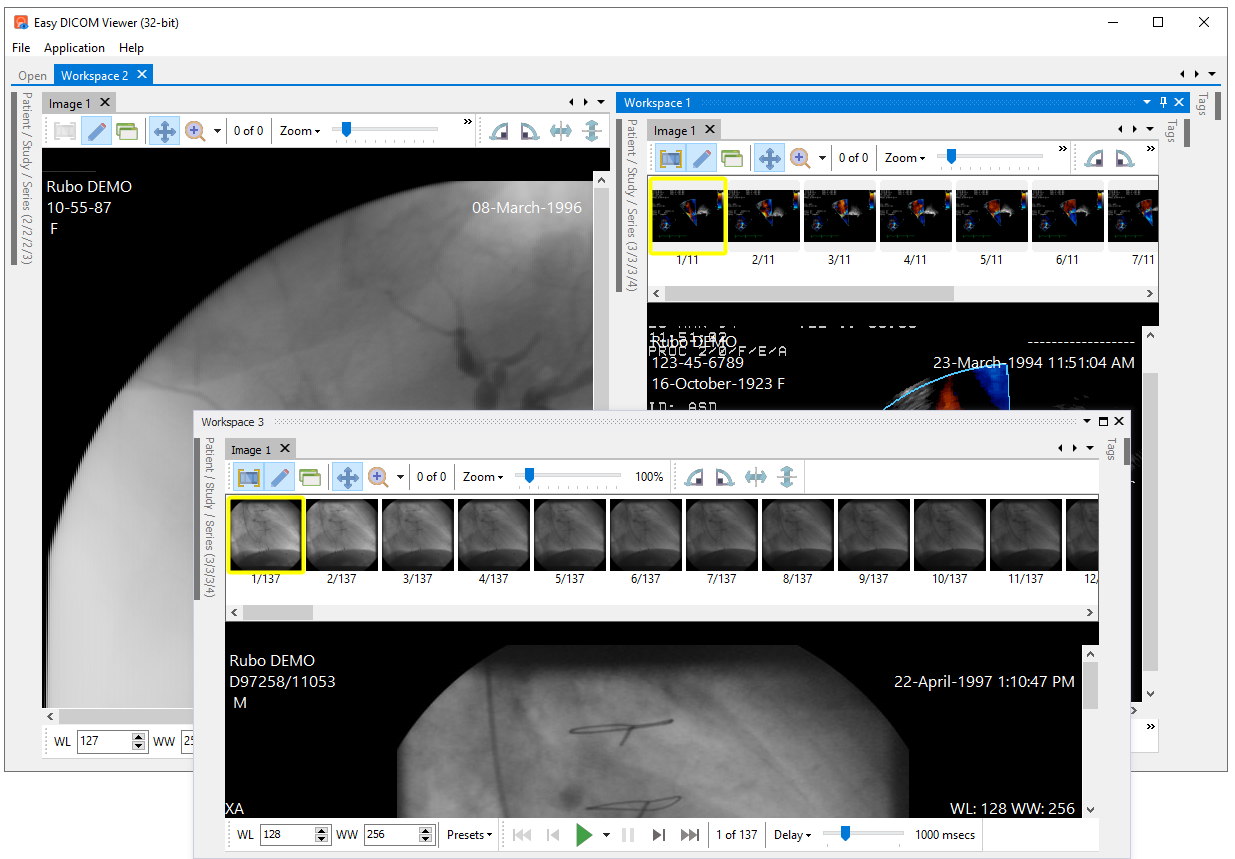Open Tags side panel in Workspace 3
This screenshot has height=859, width=1235.
coord(1110,449)
